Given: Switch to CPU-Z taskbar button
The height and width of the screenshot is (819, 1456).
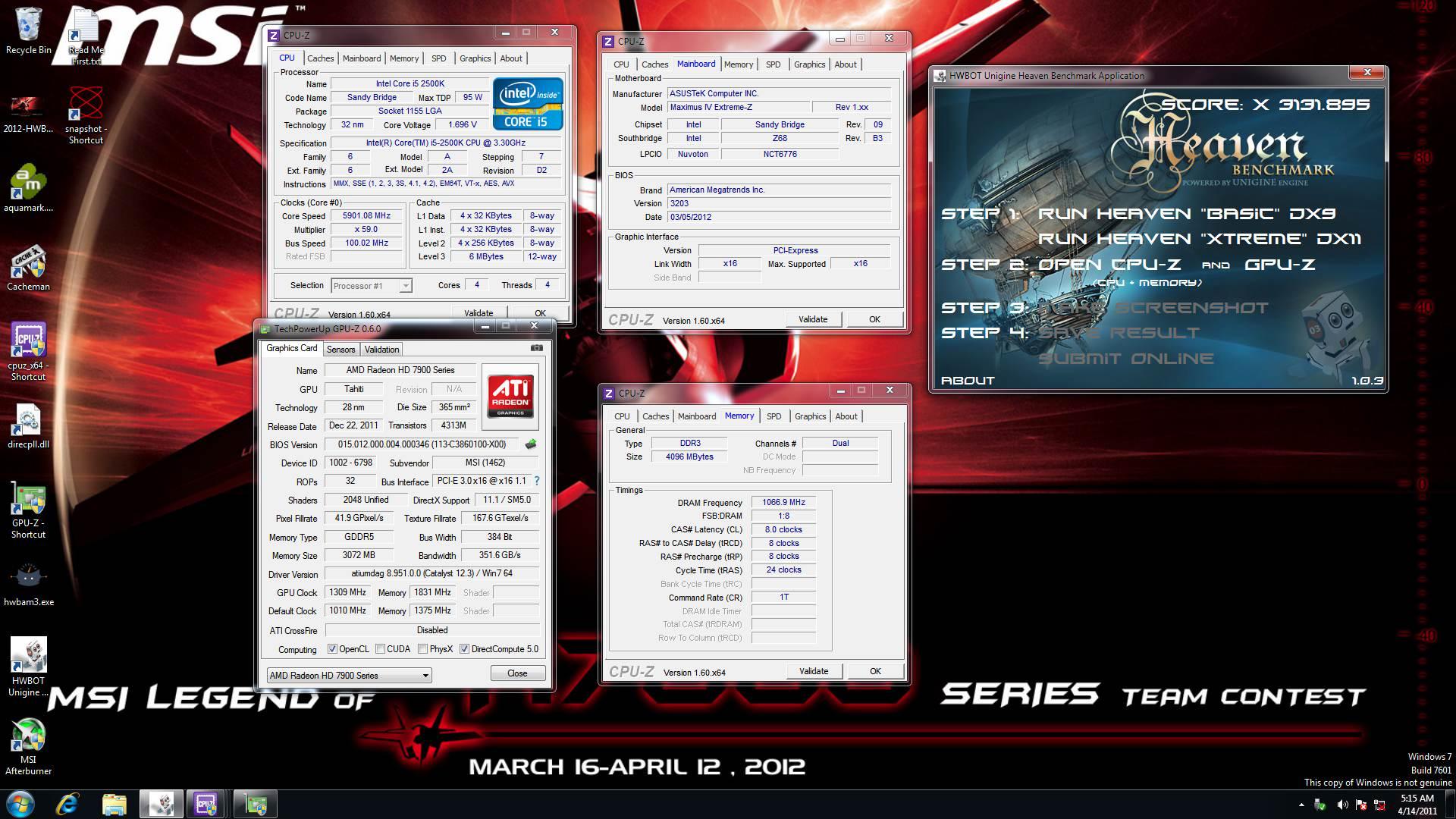Looking at the screenshot, I should click(x=206, y=804).
